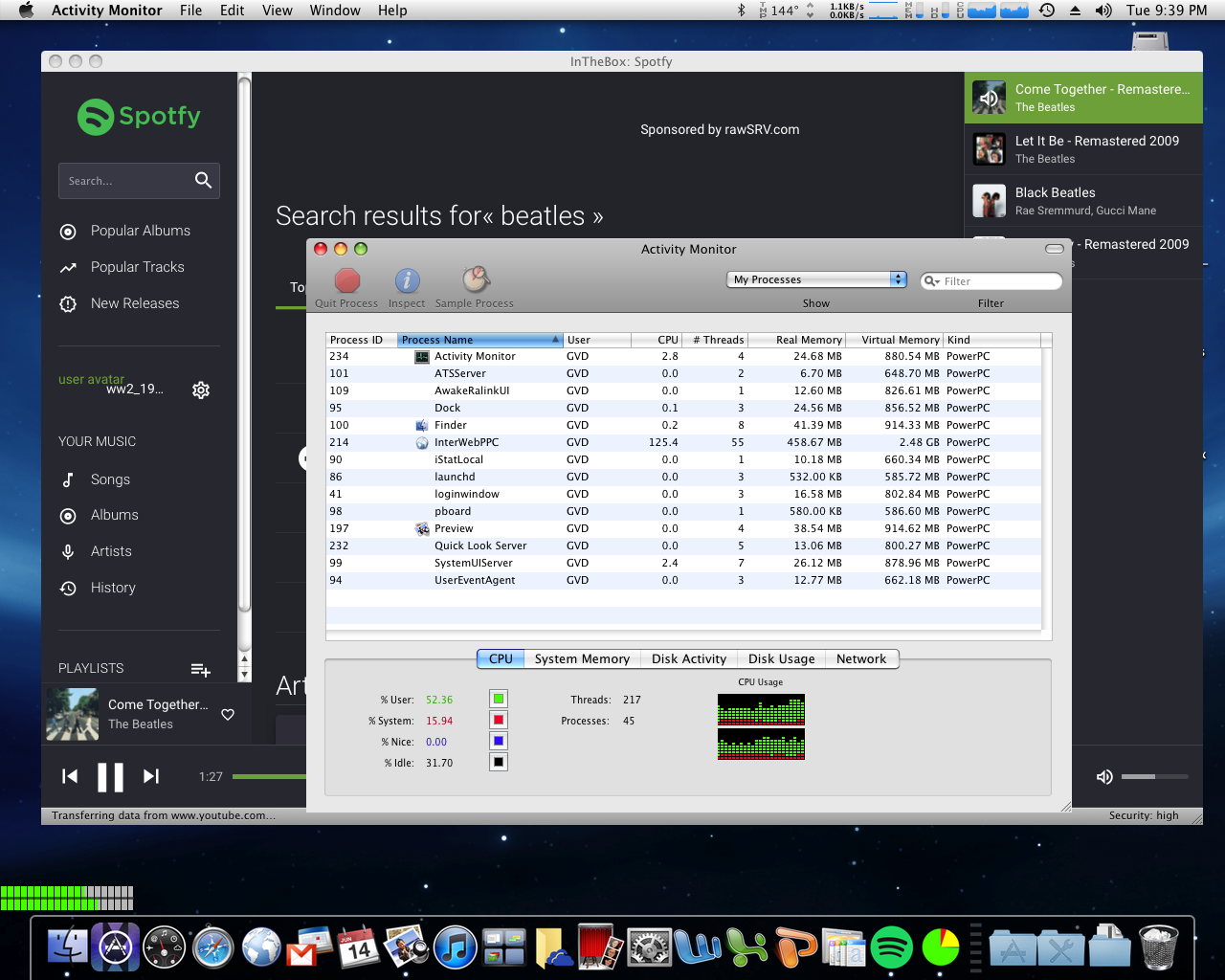The height and width of the screenshot is (980, 1225).
Task: Select the InterWebPPC process row
Action: [x=683, y=442]
